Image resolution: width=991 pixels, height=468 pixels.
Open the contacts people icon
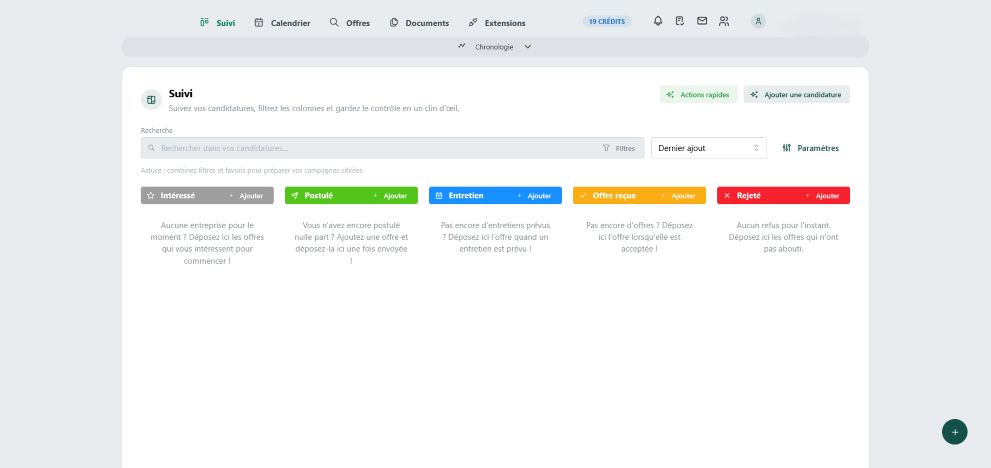(x=724, y=21)
